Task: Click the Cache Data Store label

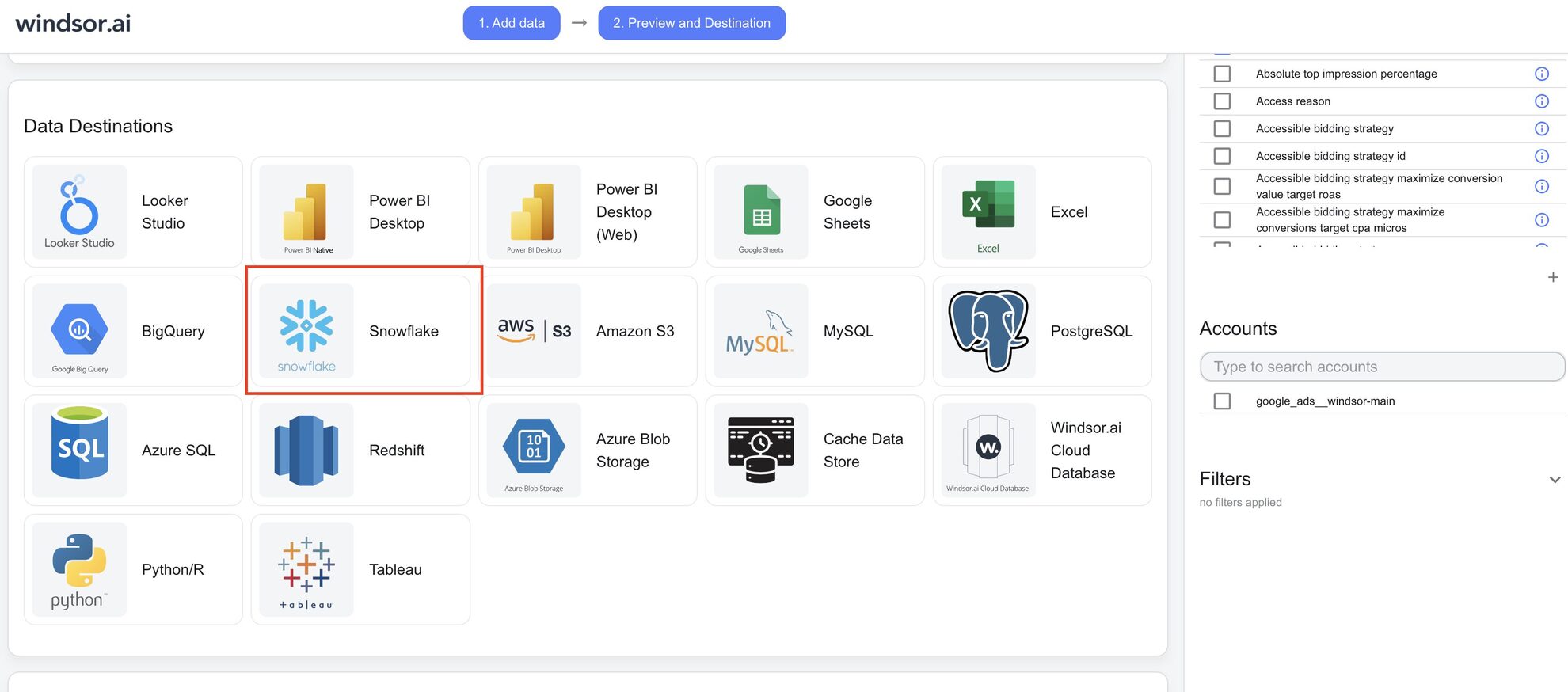Action: pyautogui.click(x=863, y=450)
